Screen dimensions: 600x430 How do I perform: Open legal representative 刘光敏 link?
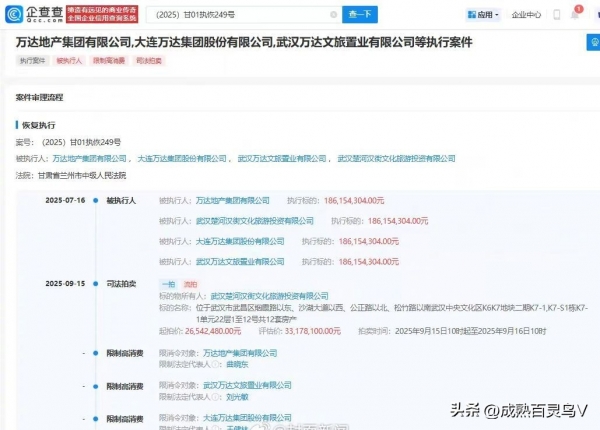pyautogui.click(x=237, y=397)
